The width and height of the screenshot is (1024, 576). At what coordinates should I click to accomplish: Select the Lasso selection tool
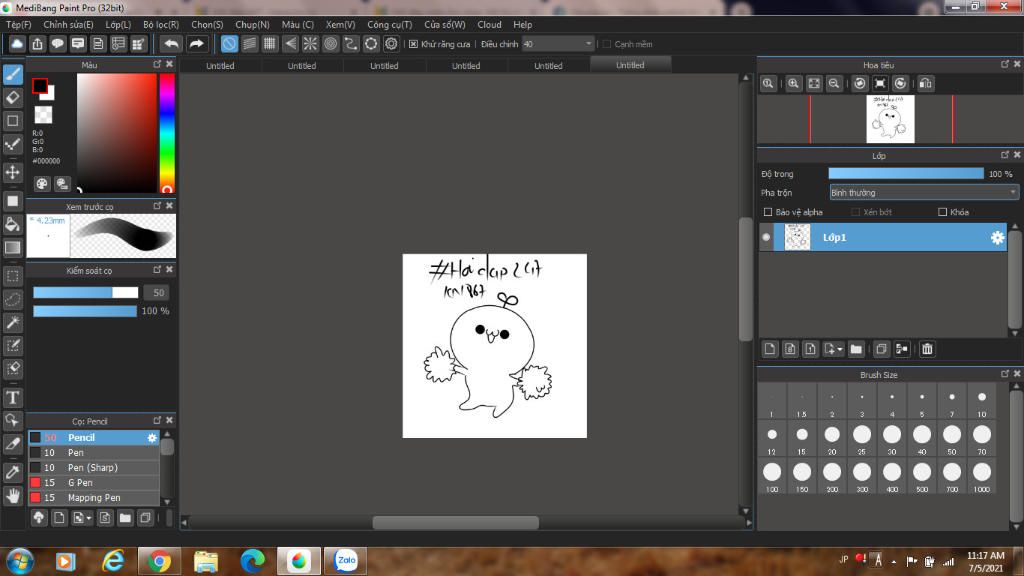tap(13, 299)
